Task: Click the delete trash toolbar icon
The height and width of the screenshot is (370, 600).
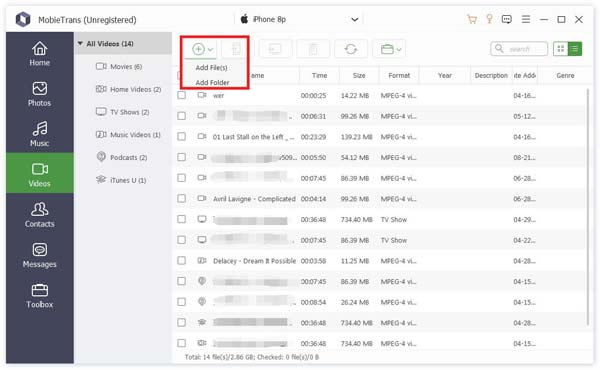Action: [x=313, y=49]
